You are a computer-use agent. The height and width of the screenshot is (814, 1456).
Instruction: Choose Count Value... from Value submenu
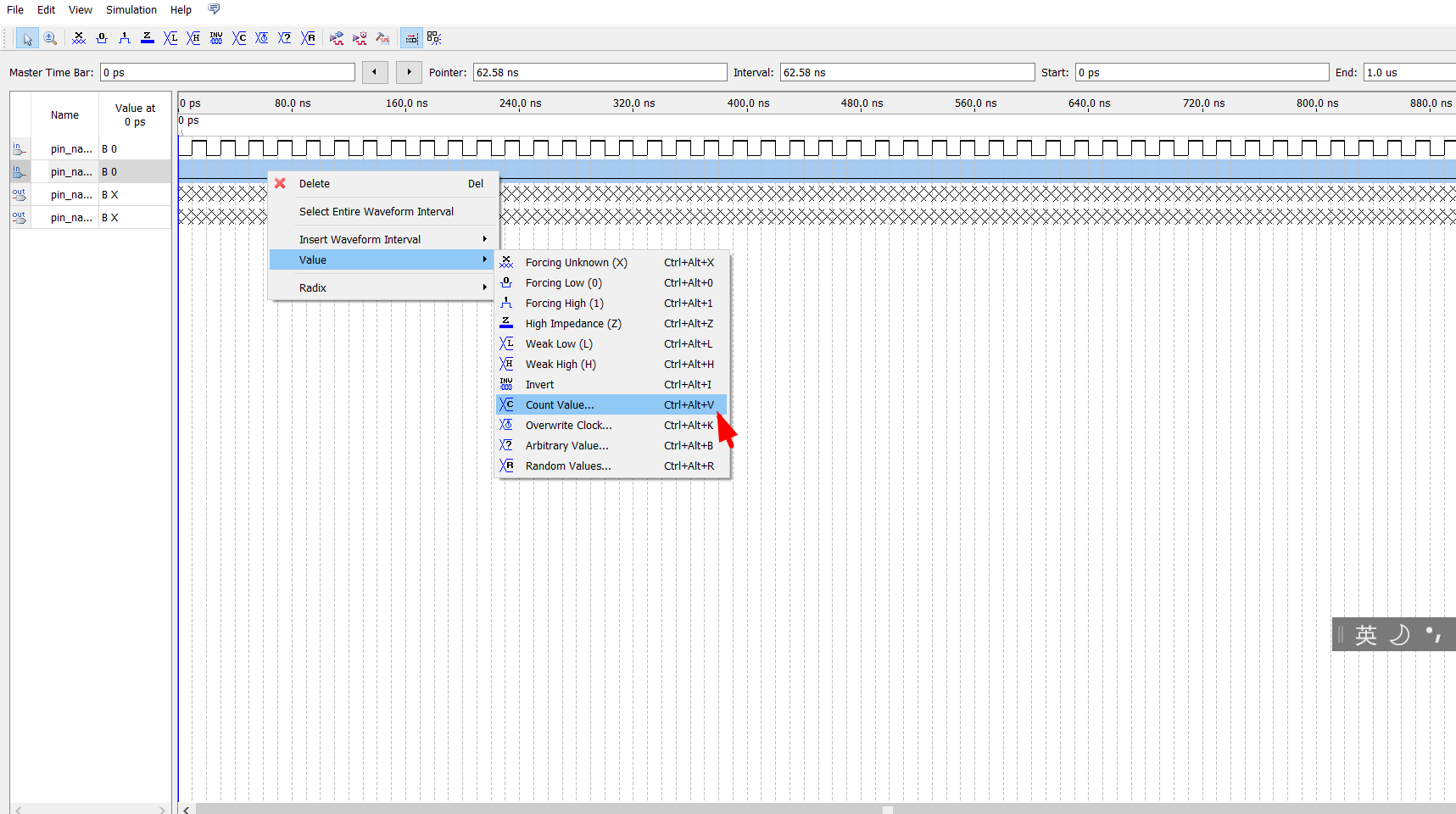611,404
